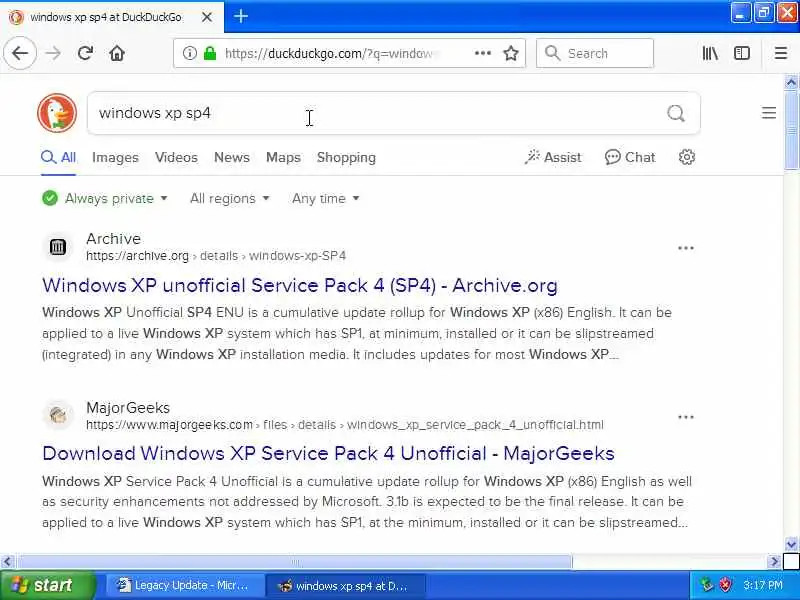This screenshot has width=800, height=600.
Task: Submit search with magnifier icon in DuckDuckGo box
Action: pos(676,113)
